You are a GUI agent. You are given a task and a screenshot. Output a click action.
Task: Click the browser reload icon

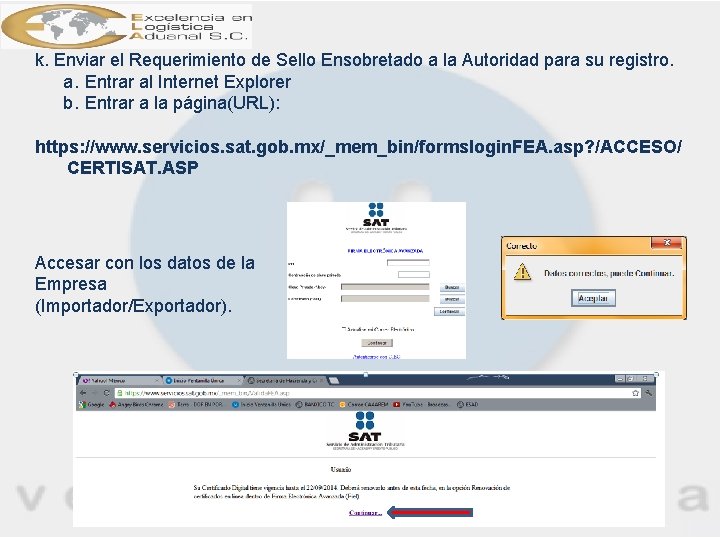click(107, 393)
